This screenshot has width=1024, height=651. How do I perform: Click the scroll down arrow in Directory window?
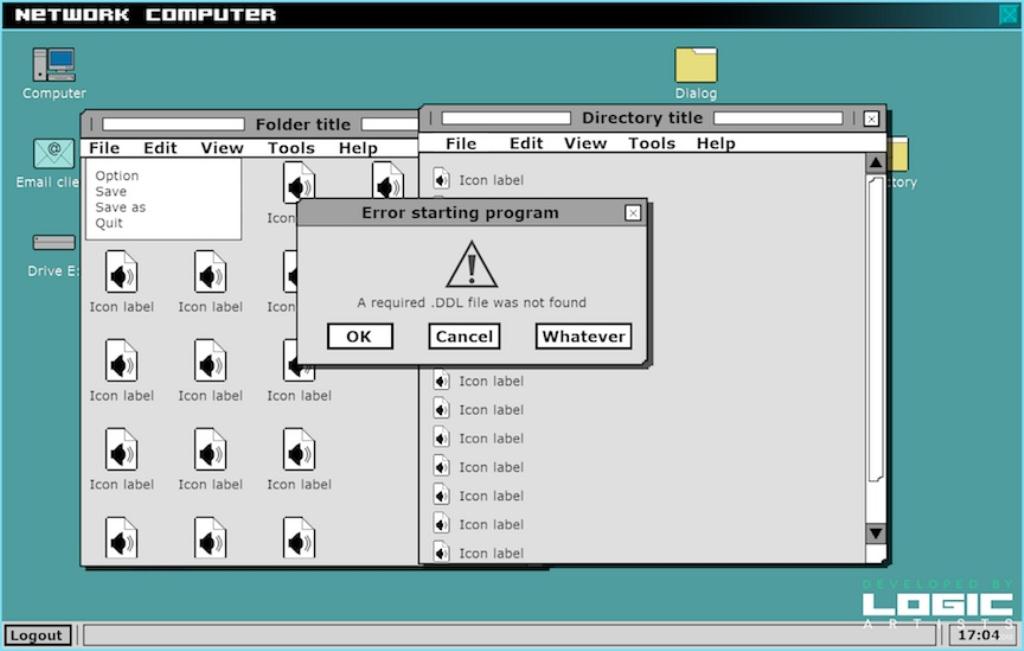click(875, 534)
